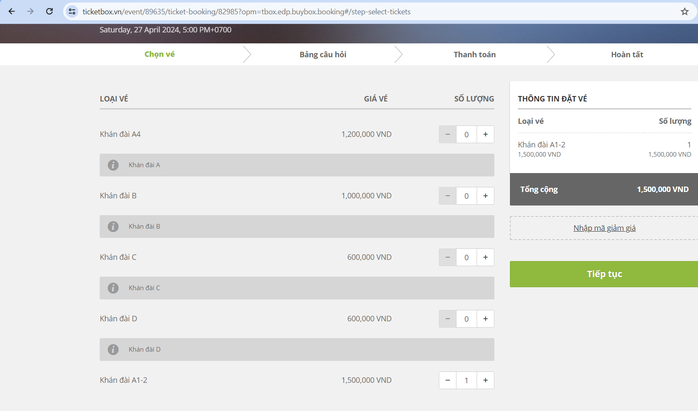
Task: Go back in browser history
Action: (x=12, y=12)
